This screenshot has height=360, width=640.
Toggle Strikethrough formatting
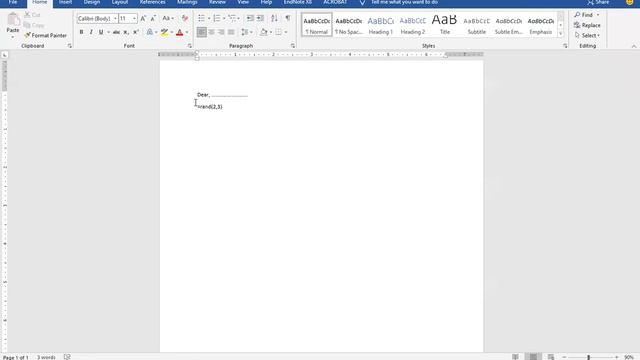click(116, 32)
